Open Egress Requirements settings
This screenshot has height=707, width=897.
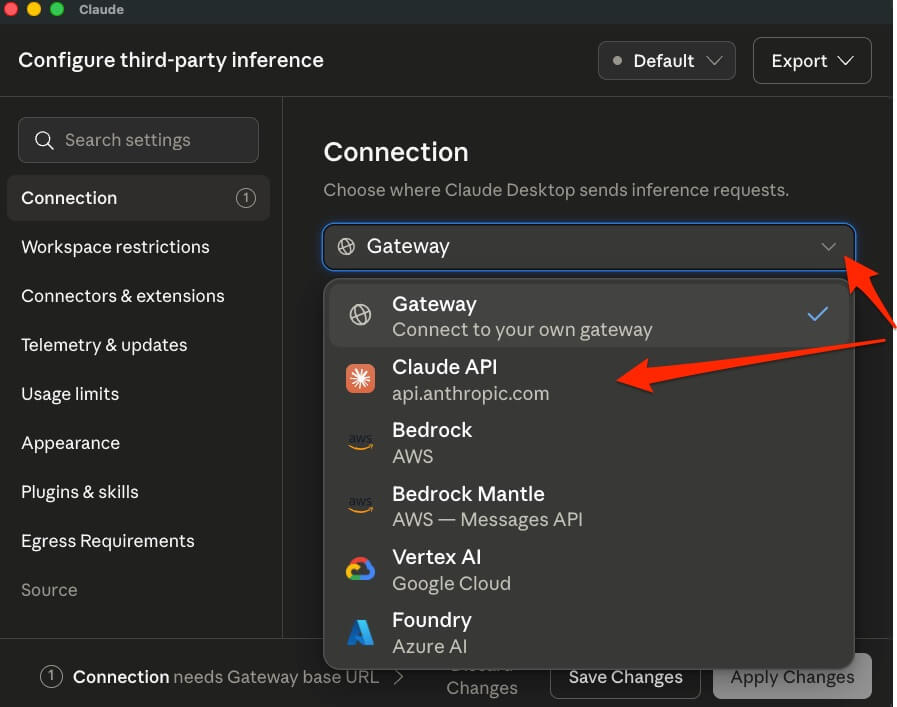tap(138, 541)
